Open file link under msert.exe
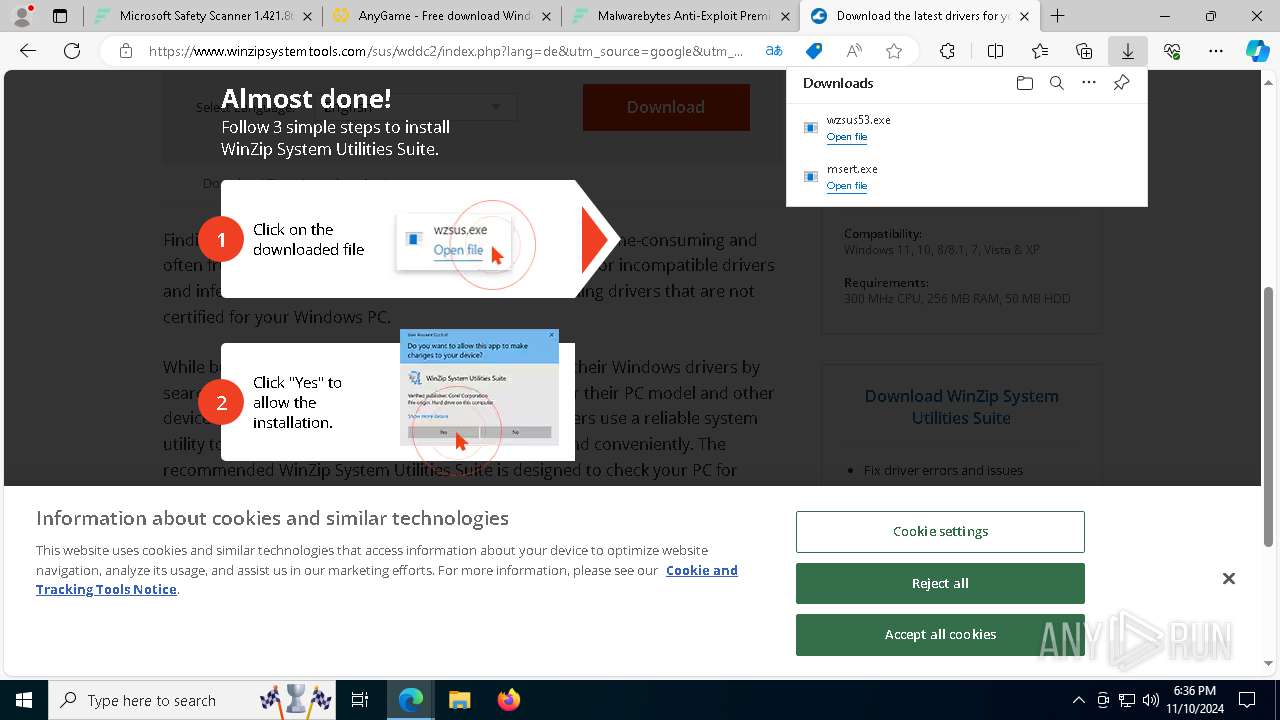The height and width of the screenshot is (720, 1280). coord(846,186)
